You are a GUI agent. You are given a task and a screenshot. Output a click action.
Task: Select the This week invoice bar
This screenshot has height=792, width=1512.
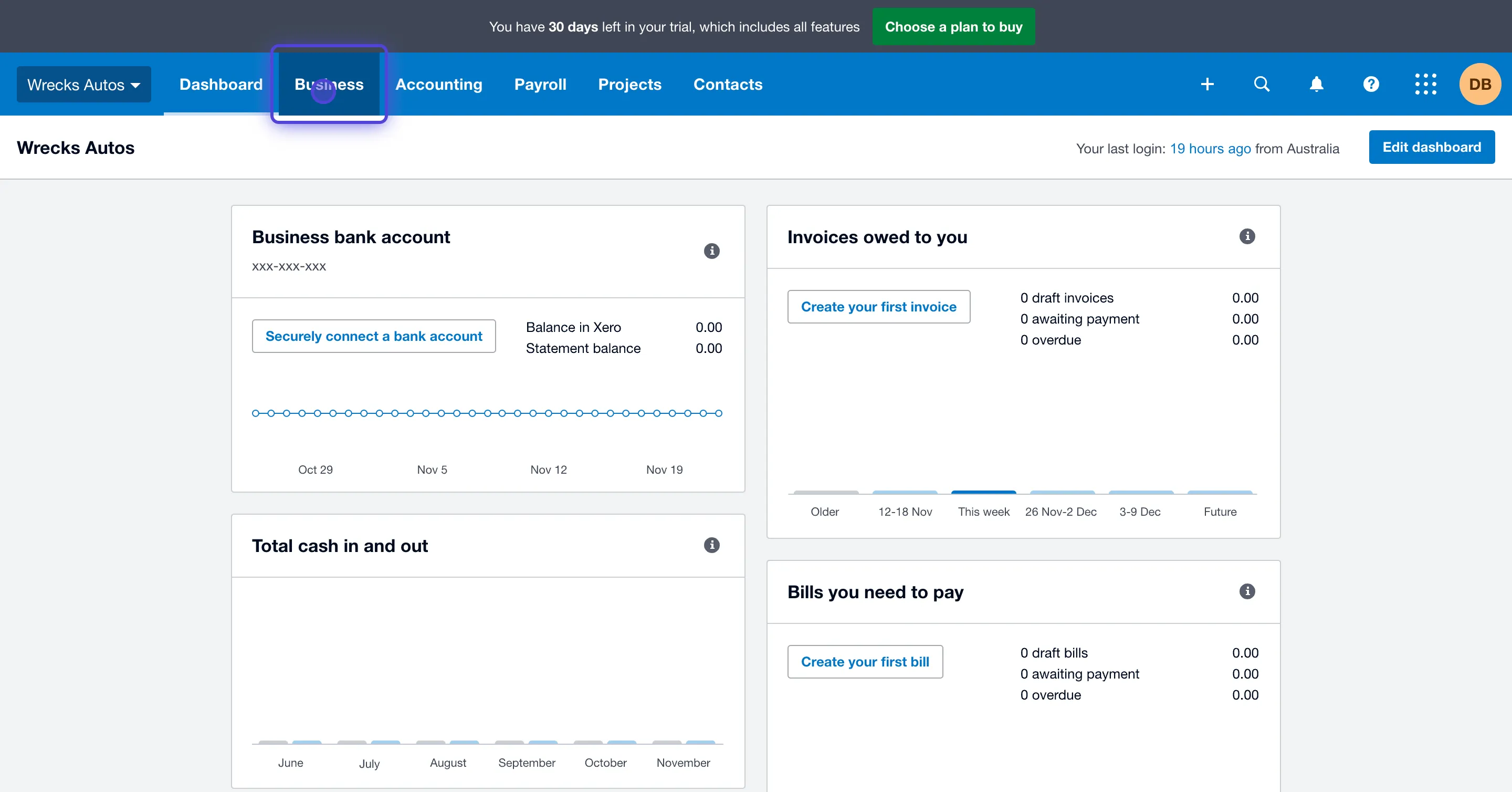[983, 494]
